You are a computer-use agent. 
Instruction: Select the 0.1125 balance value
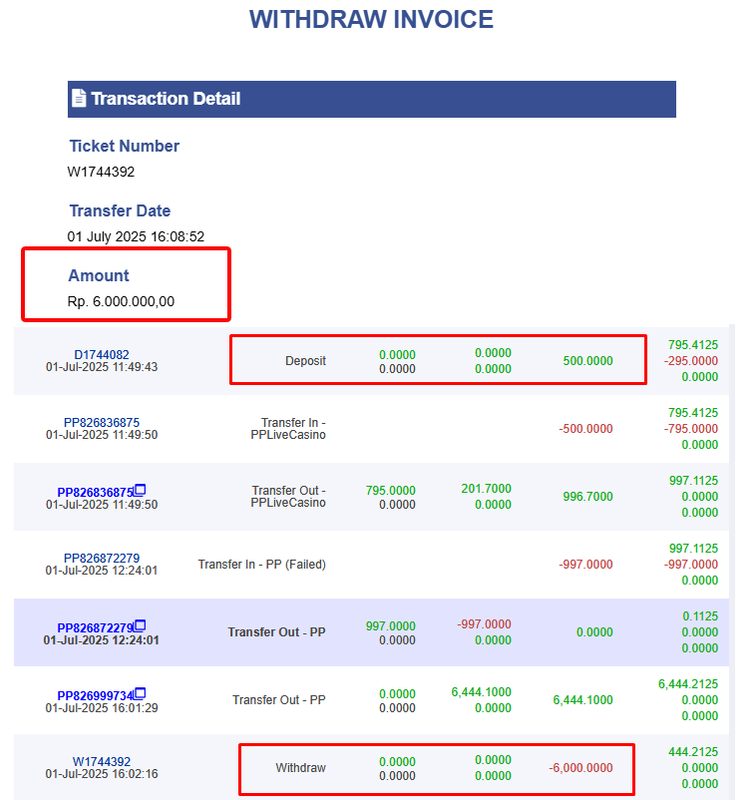pyautogui.click(x=700, y=616)
